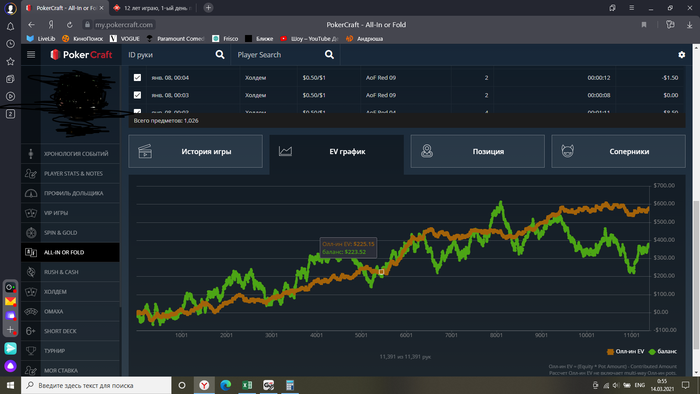700x394 pixels.
Task: Click the Player Search input field
Action: (x=279, y=54)
